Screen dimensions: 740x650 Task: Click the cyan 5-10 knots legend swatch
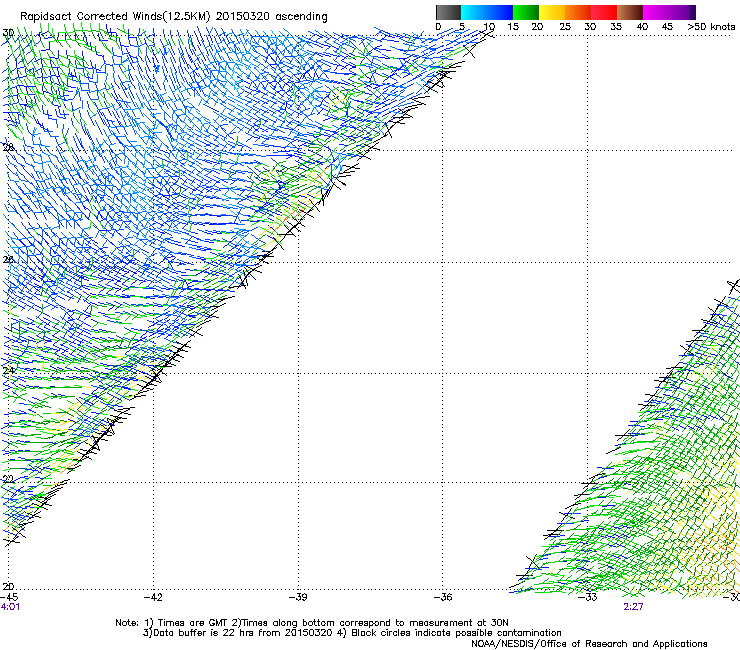pos(474,12)
